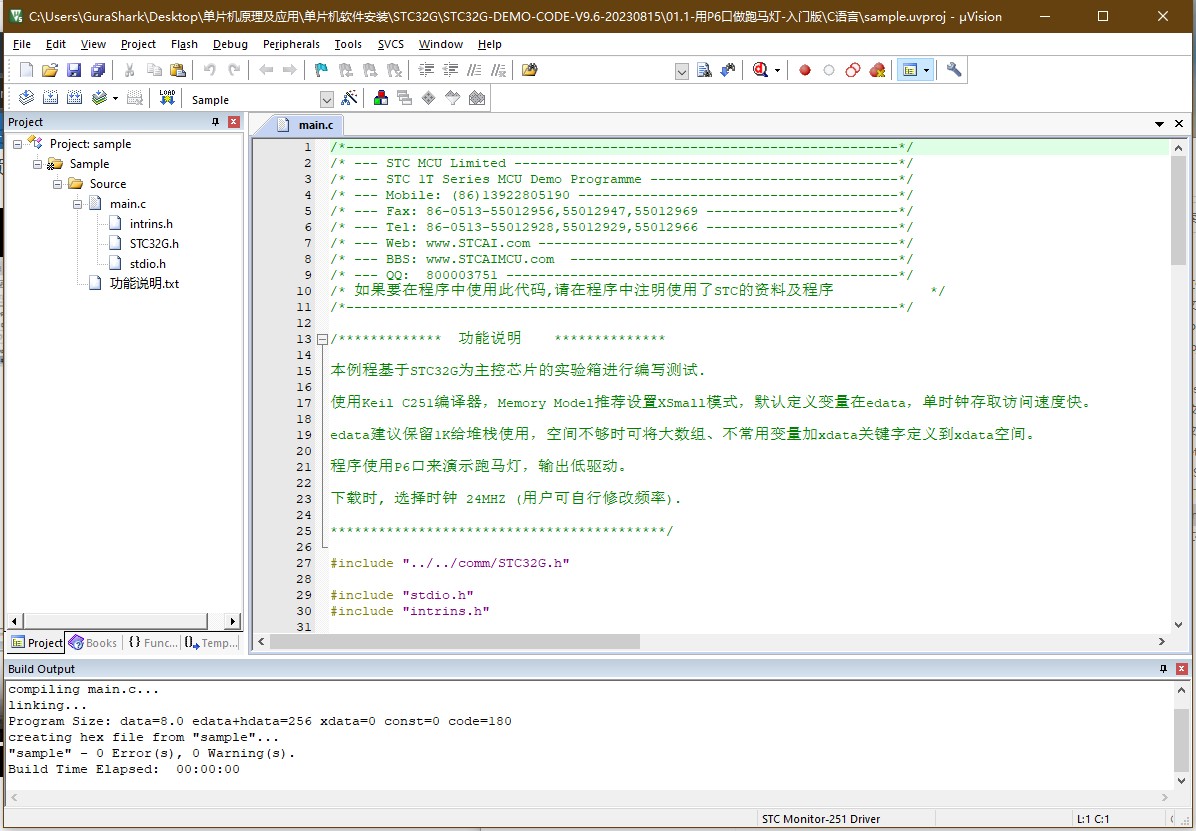Toggle pin on Project panel

pyautogui.click(x=215, y=122)
